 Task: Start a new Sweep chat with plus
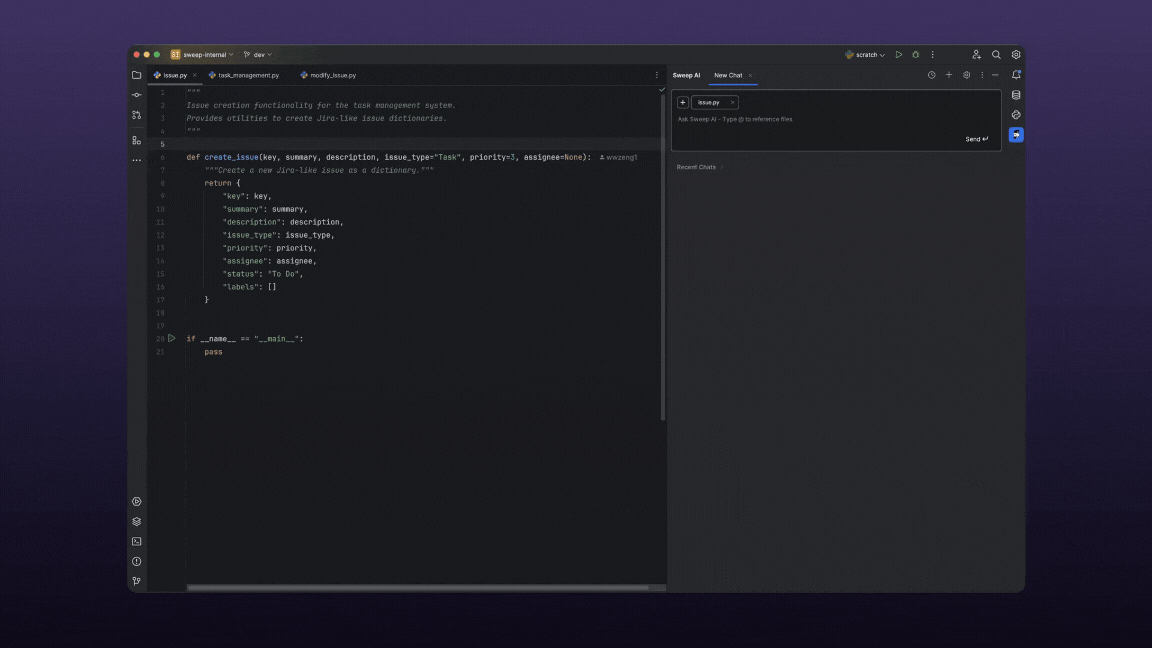click(949, 75)
